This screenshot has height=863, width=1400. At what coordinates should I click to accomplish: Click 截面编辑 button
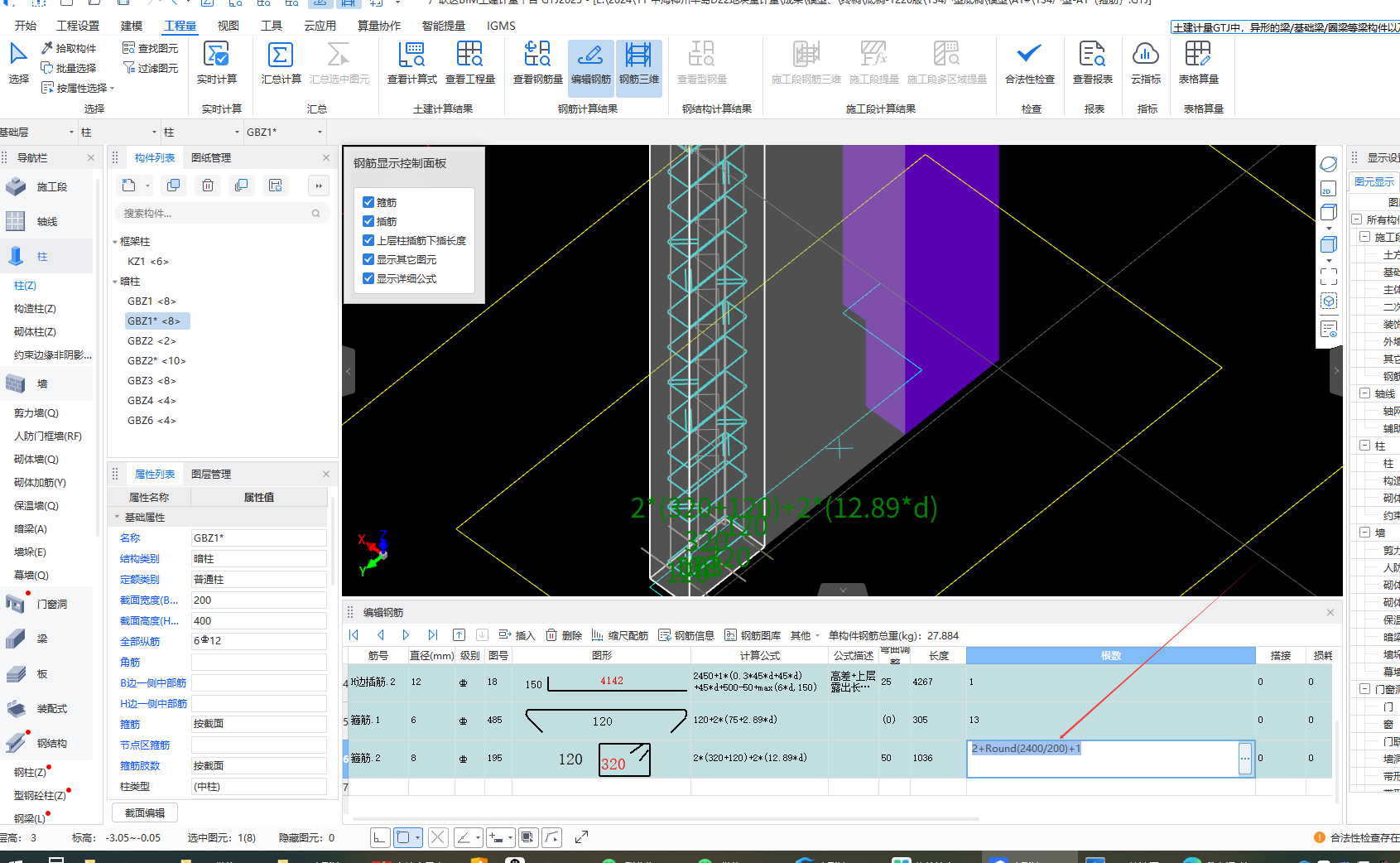click(145, 812)
